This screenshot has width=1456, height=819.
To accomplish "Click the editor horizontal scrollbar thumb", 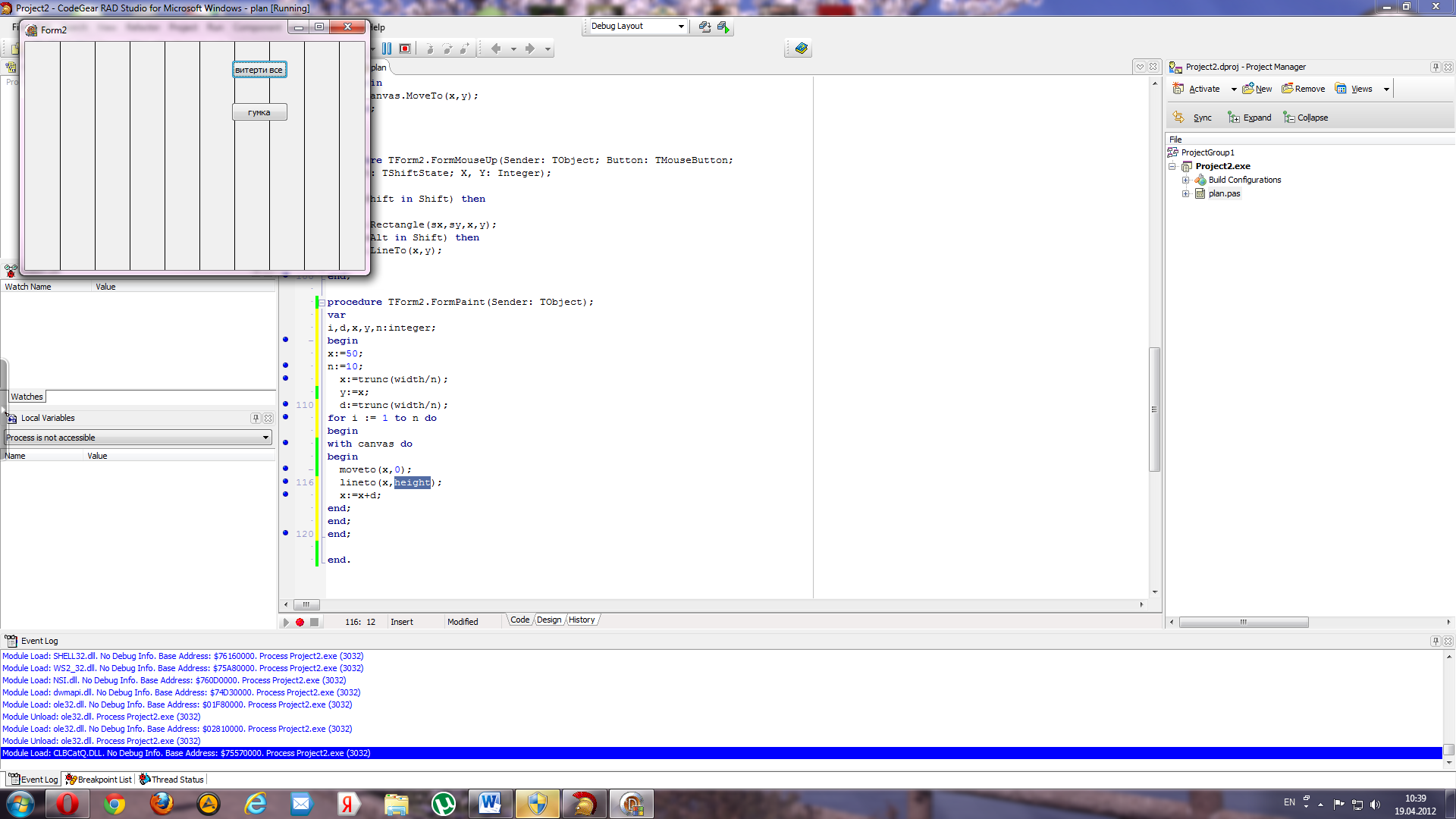I will tap(306, 604).
